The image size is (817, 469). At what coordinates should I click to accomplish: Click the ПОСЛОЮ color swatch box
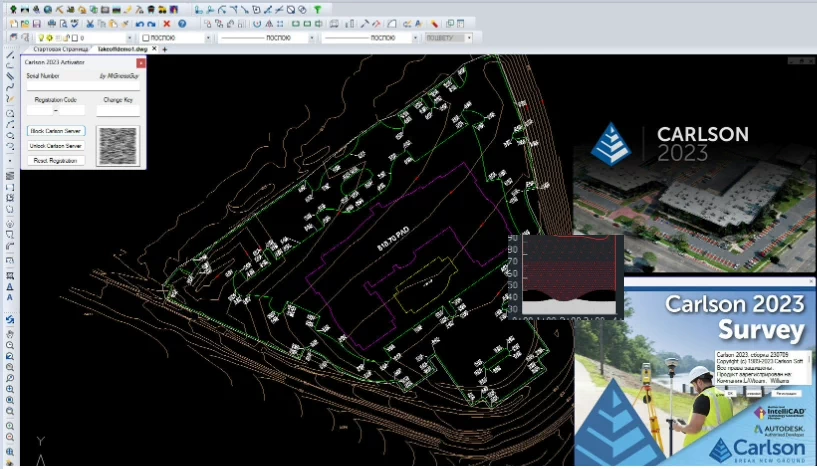[146, 38]
